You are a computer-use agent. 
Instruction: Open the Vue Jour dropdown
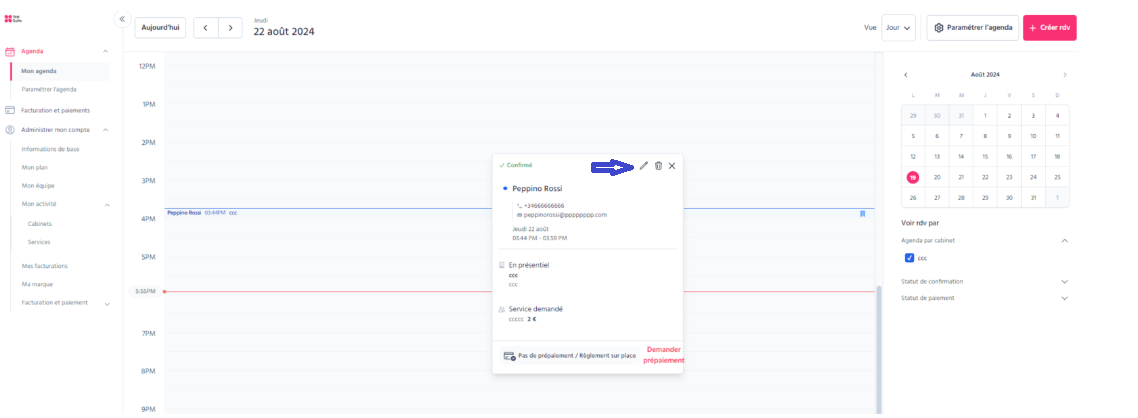pos(898,28)
